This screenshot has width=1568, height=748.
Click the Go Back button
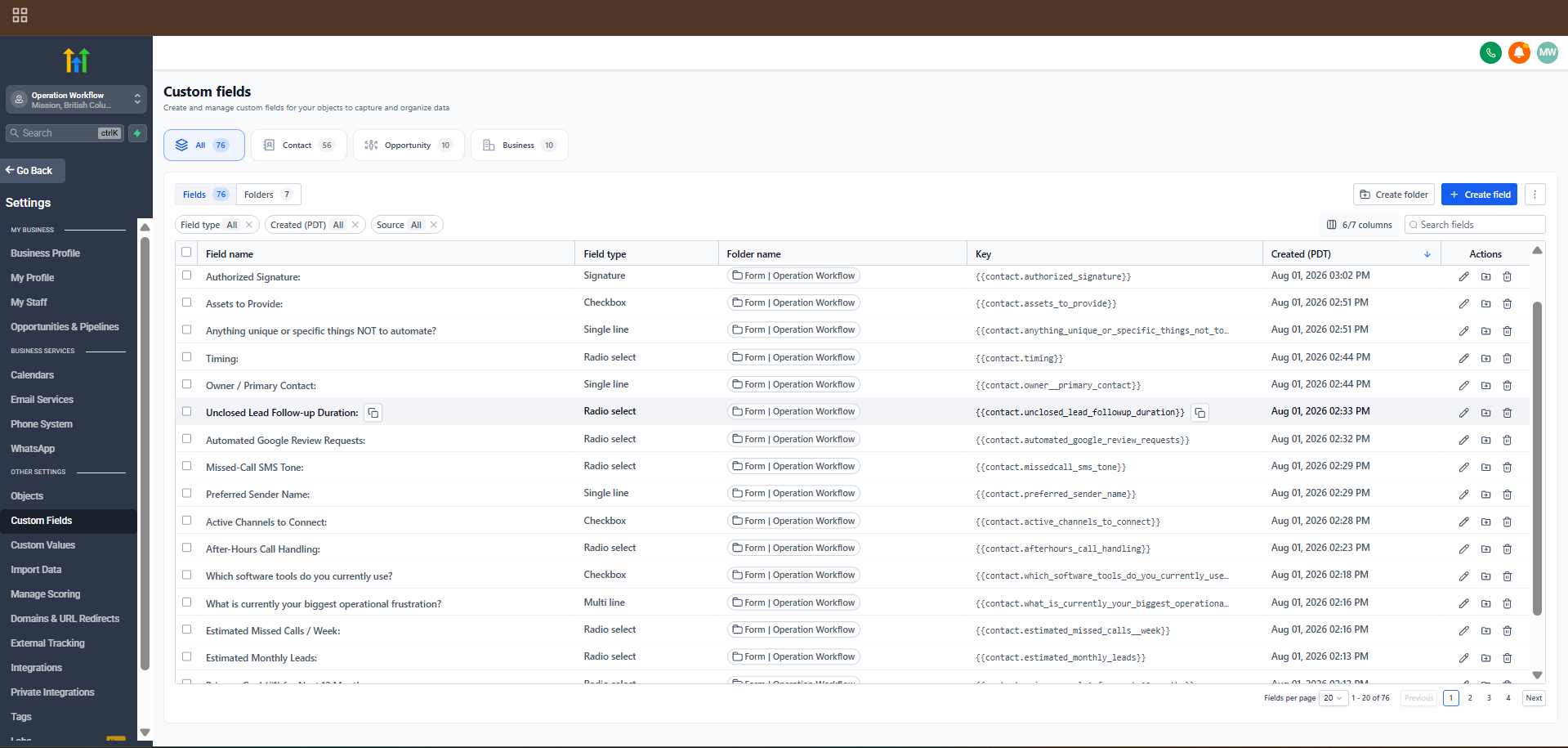(31, 171)
